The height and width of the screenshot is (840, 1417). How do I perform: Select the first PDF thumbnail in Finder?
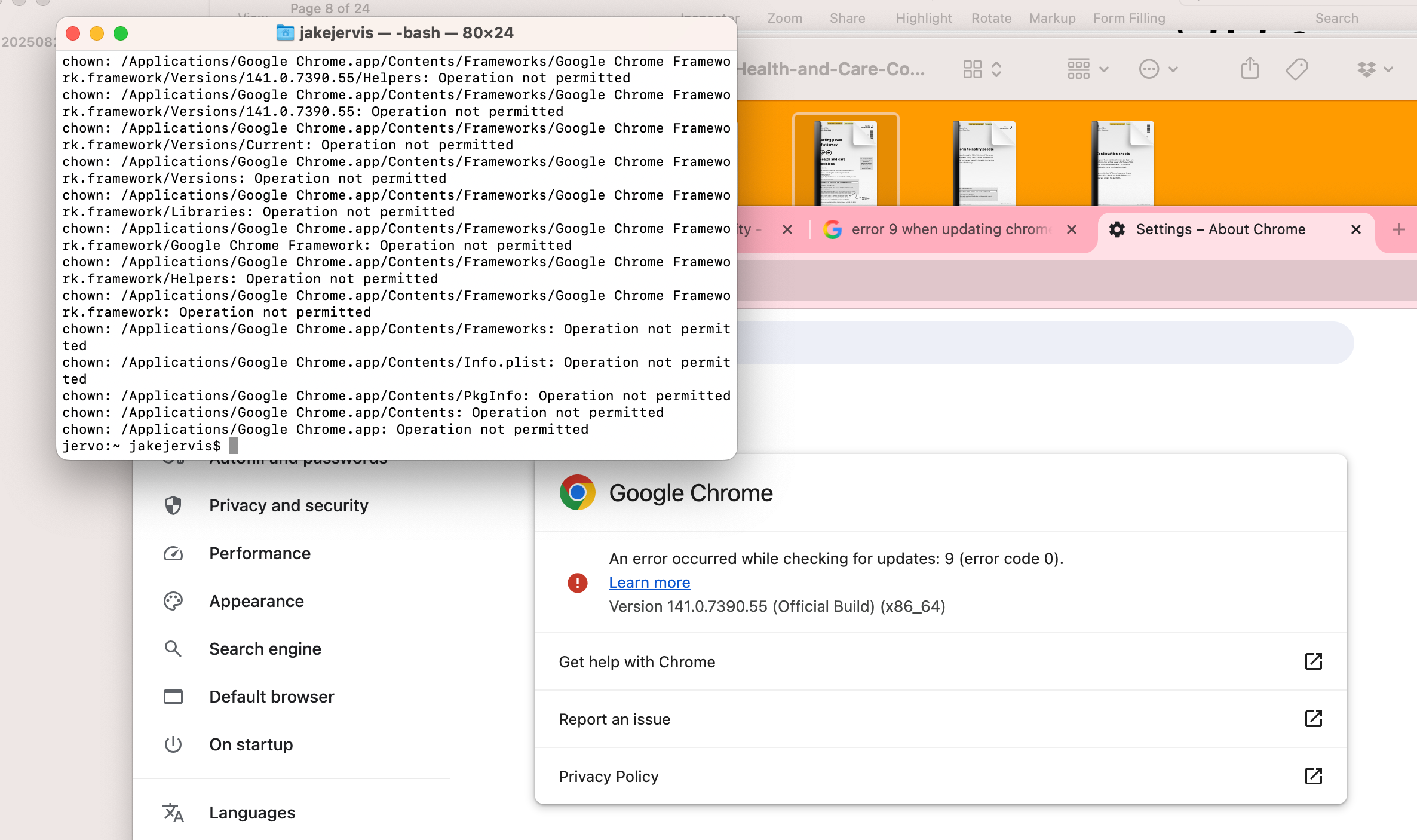click(x=845, y=161)
